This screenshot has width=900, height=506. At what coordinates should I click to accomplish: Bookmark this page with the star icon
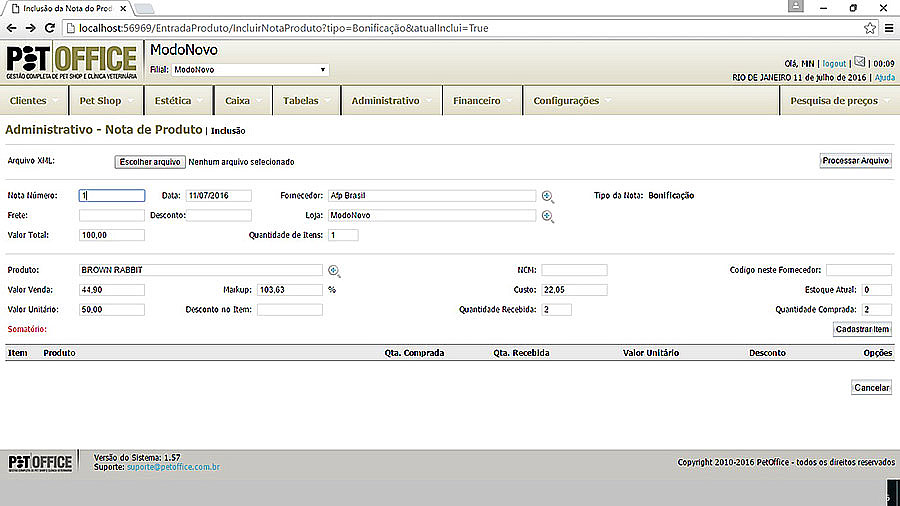click(x=869, y=28)
